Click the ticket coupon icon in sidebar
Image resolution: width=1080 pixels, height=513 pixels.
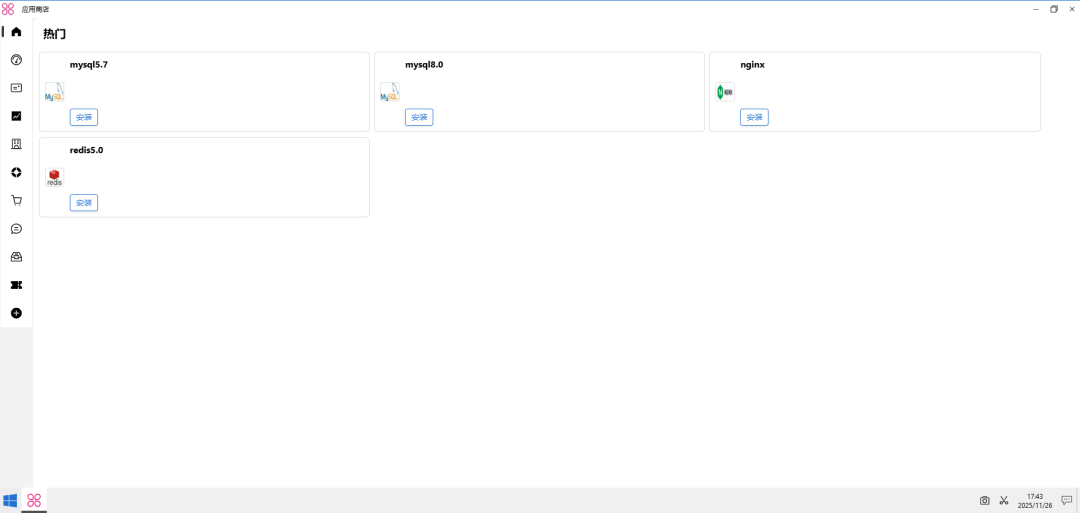pos(16,285)
